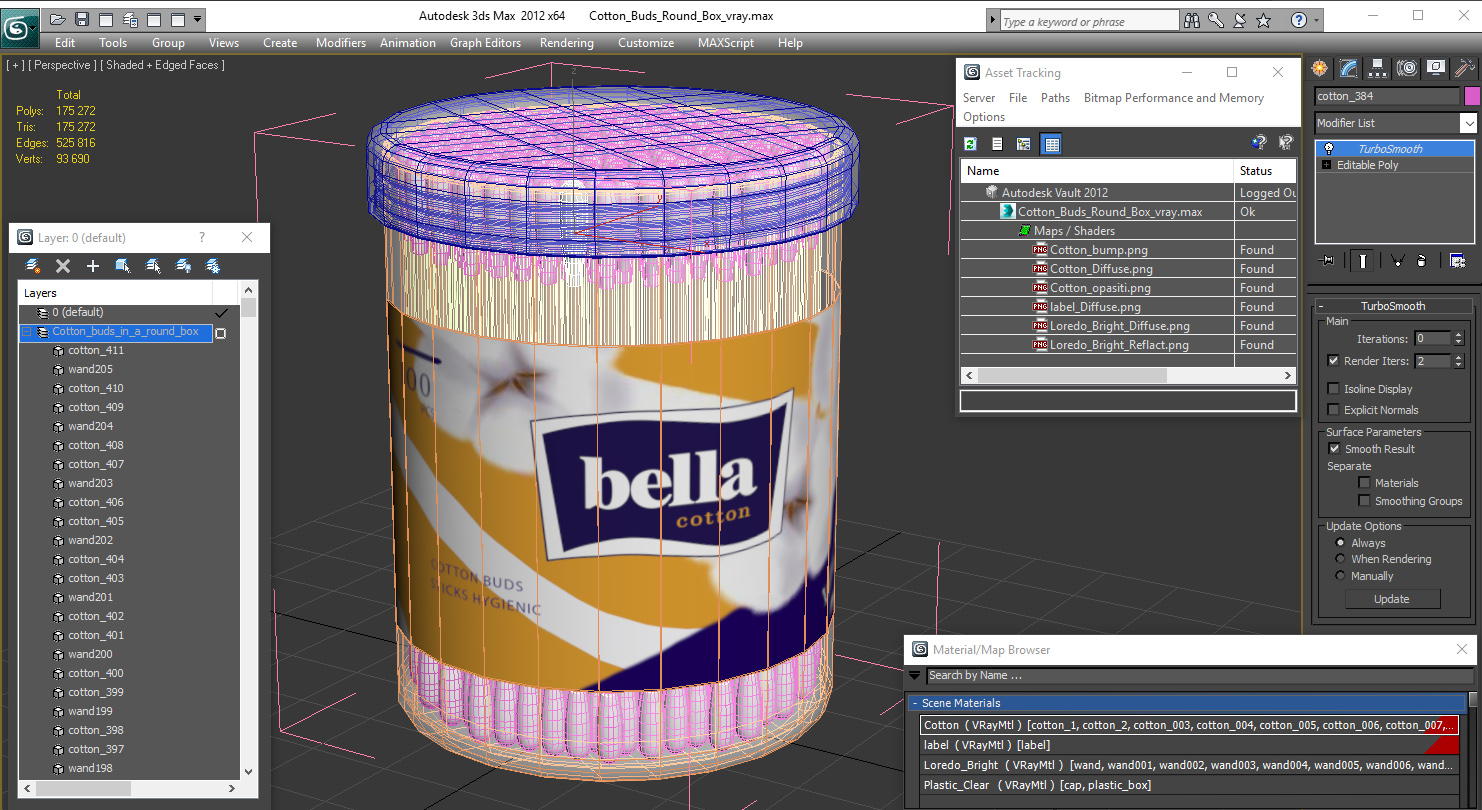Toggle Explicit Normals checkbox
Image resolution: width=1482 pixels, height=810 pixels.
(x=1333, y=410)
